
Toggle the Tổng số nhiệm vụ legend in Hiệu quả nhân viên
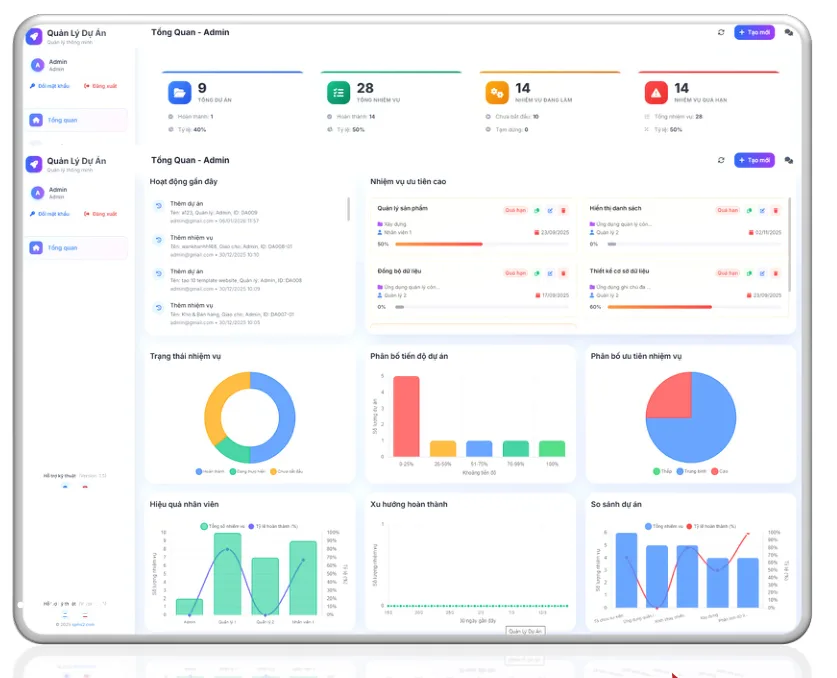[223, 526]
